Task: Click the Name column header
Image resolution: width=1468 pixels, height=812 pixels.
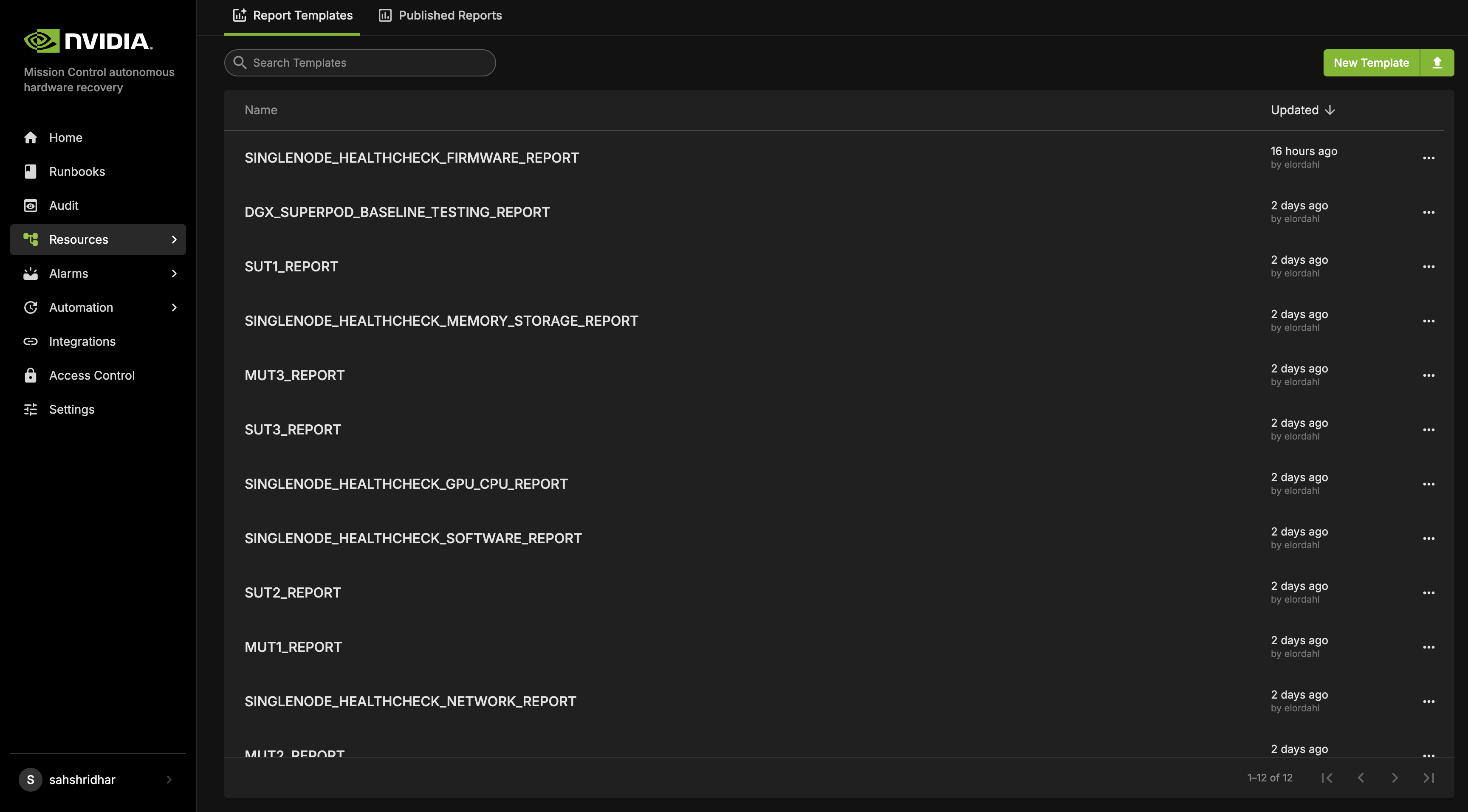Action: tap(261, 110)
